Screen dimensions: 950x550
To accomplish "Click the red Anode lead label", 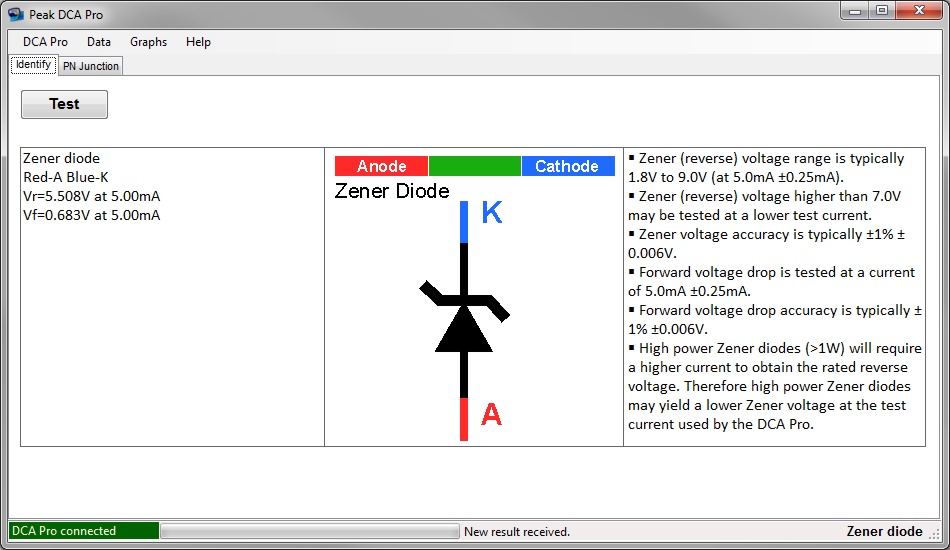I will click(381, 166).
